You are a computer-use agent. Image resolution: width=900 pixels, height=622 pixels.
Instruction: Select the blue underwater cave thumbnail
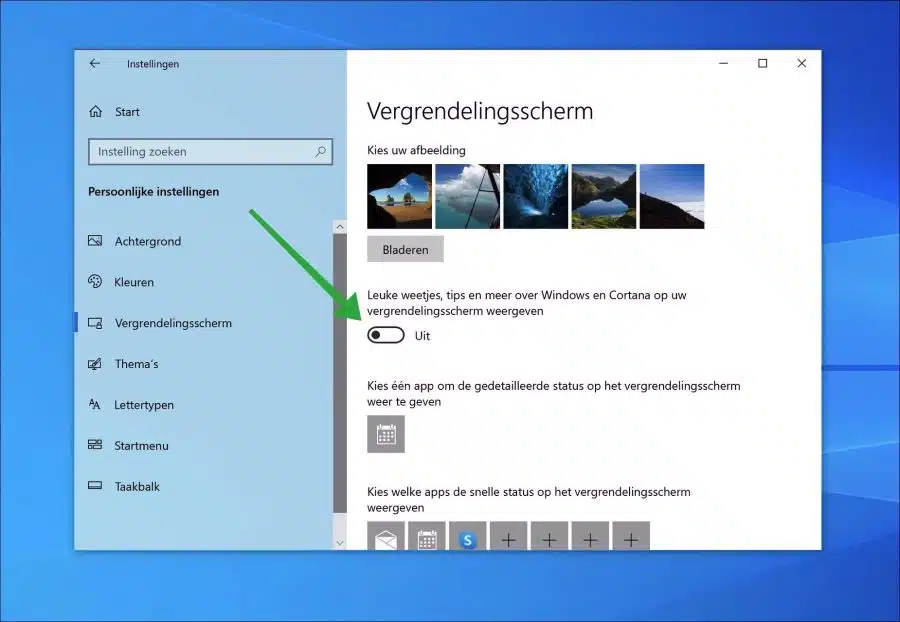click(x=536, y=196)
